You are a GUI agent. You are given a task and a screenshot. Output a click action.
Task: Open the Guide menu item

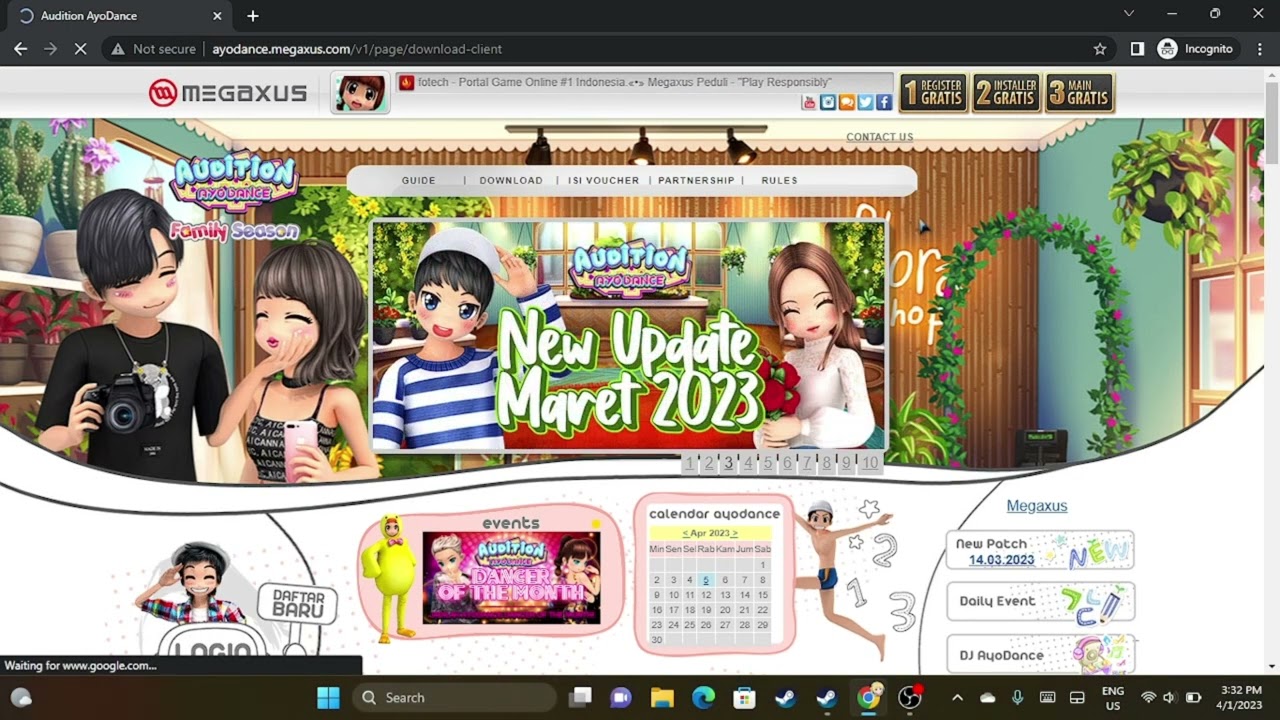coord(419,180)
